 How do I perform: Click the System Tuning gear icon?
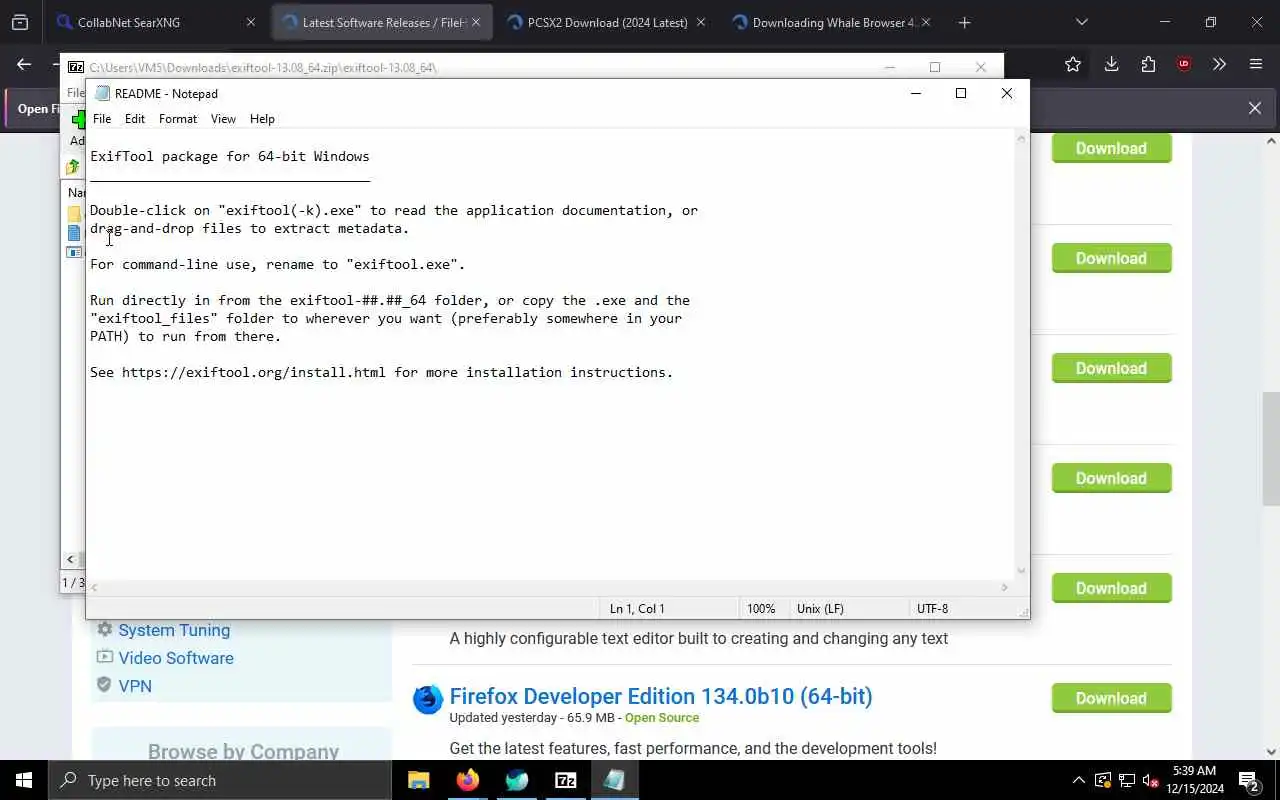pos(104,629)
